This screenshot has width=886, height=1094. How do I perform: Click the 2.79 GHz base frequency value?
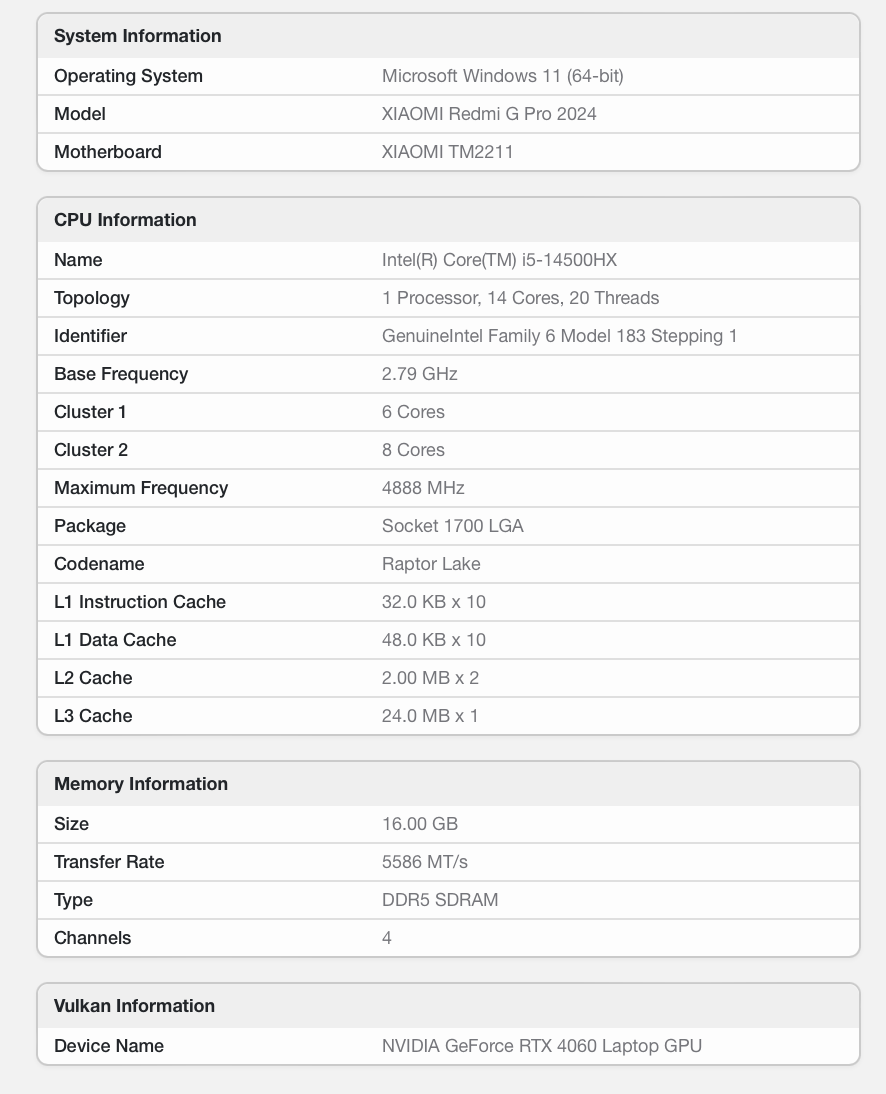click(x=419, y=374)
